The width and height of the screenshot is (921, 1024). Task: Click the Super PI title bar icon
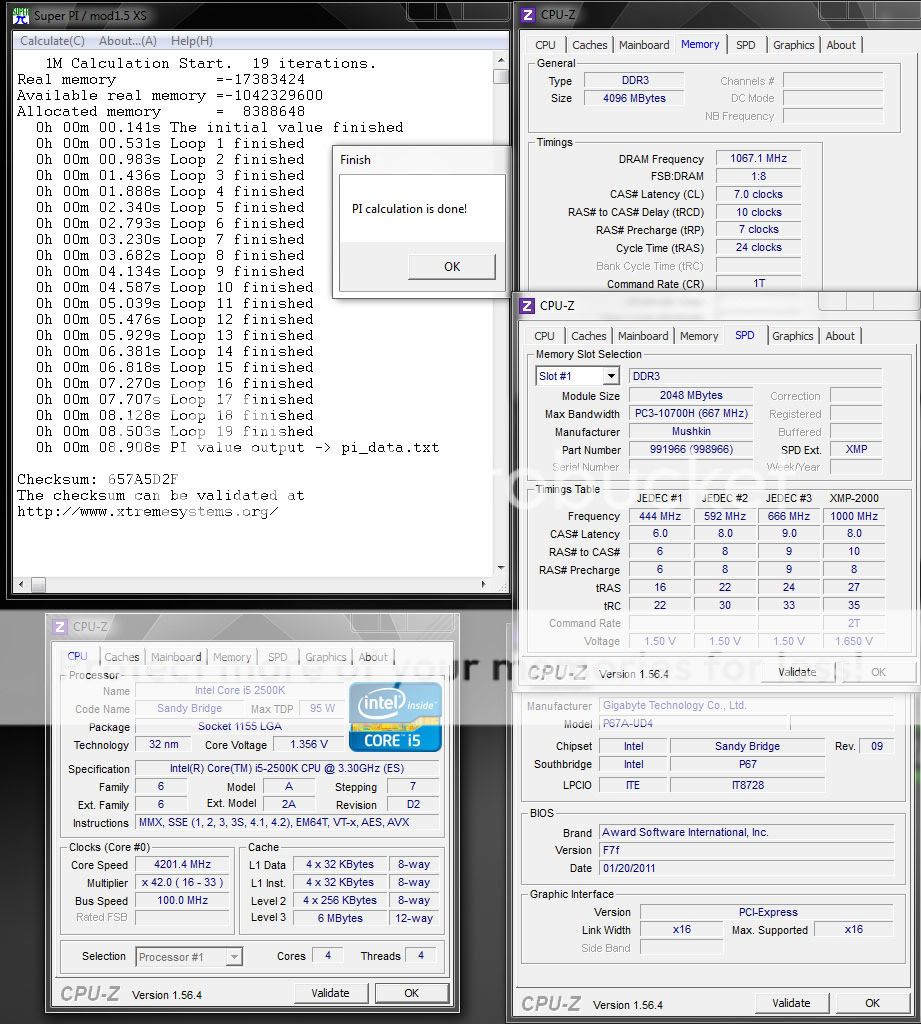[x=21, y=15]
